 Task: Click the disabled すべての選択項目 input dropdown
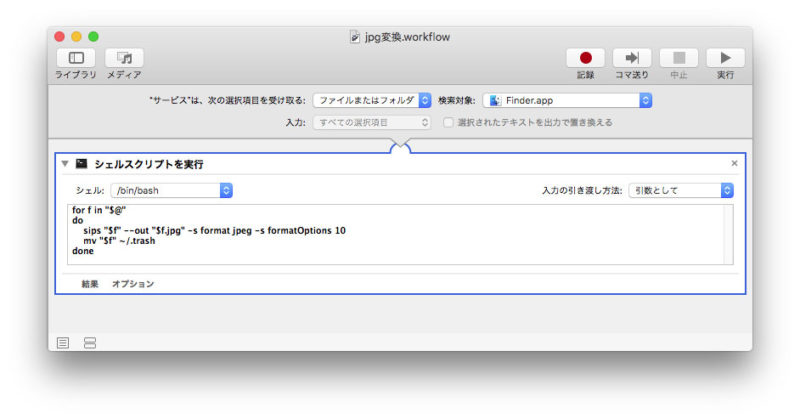pos(371,122)
